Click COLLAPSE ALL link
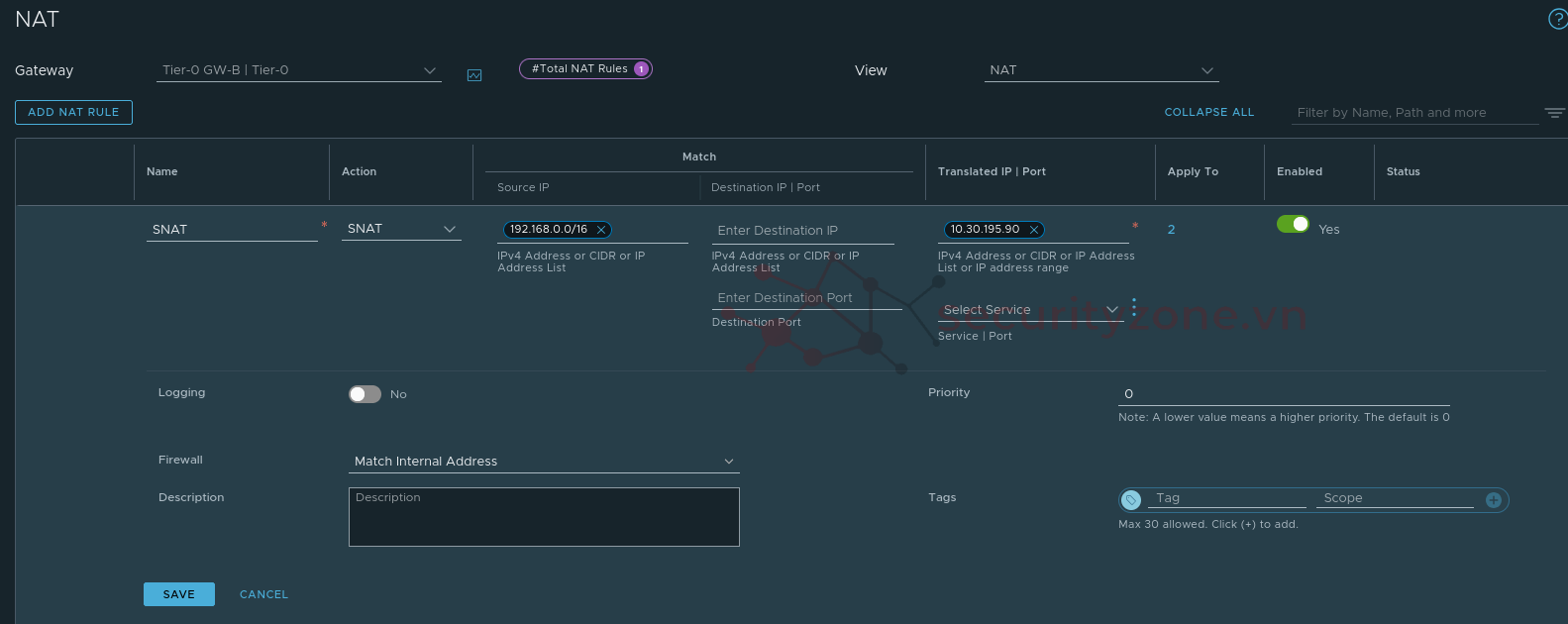Image resolution: width=1568 pixels, height=624 pixels. [x=1208, y=113]
